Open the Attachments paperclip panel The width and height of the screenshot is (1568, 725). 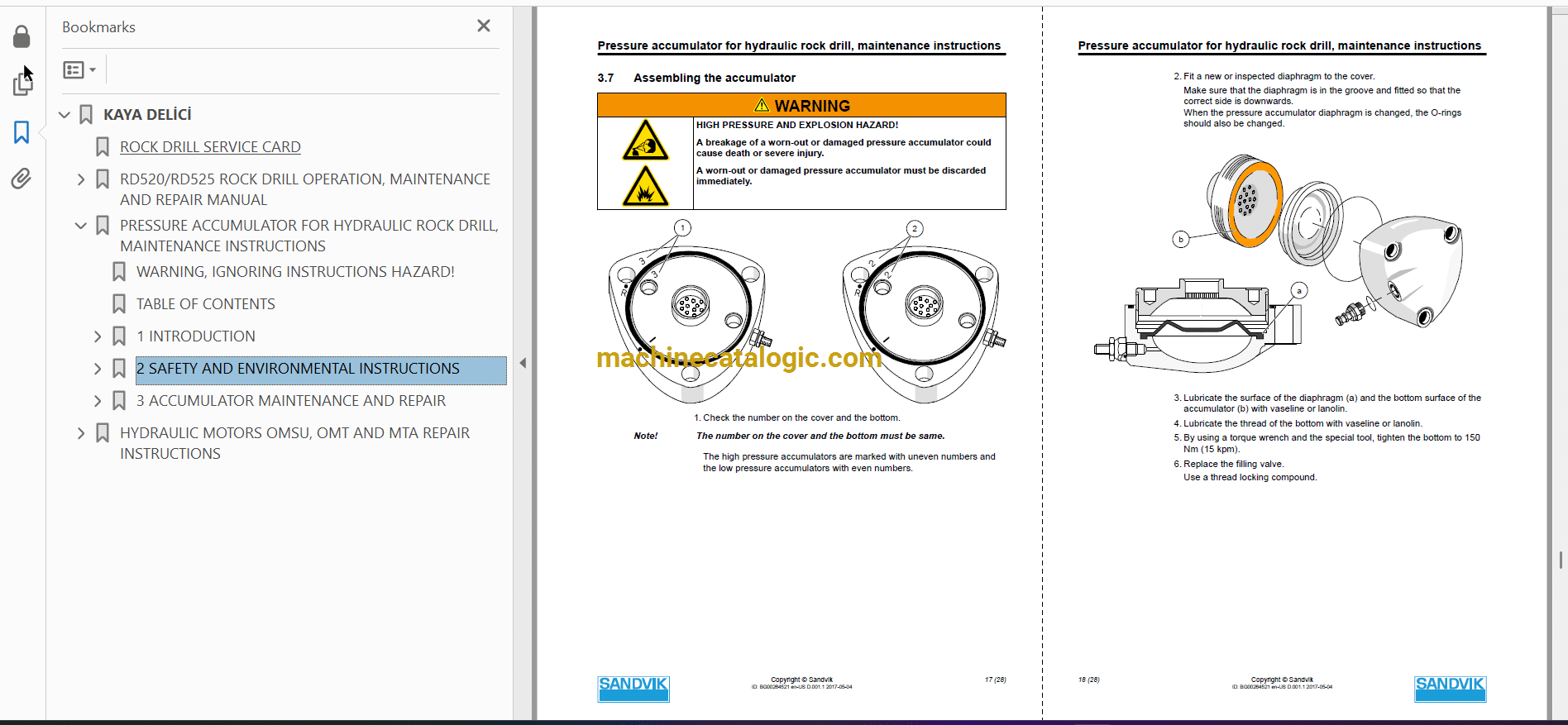coord(22,179)
